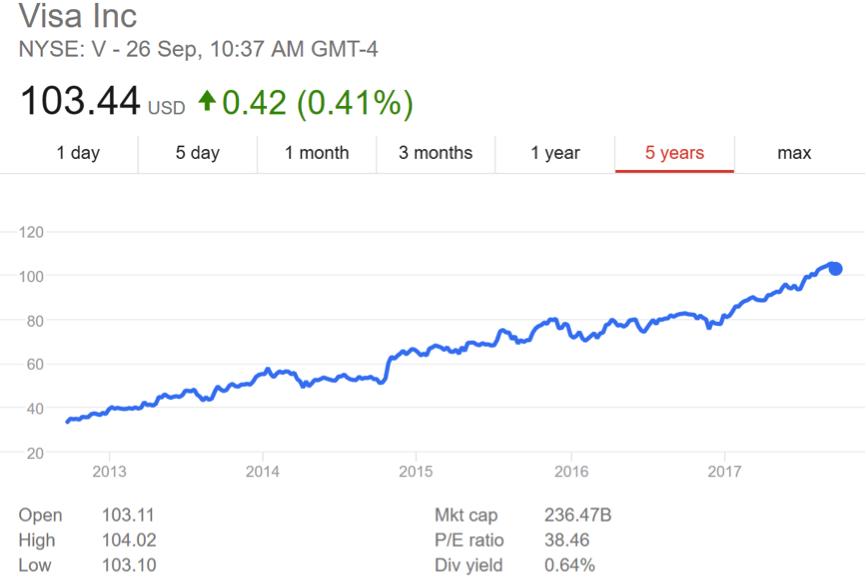Switch to the 1 year view
The width and height of the screenshot is (866, 588).
click(555, 153)
